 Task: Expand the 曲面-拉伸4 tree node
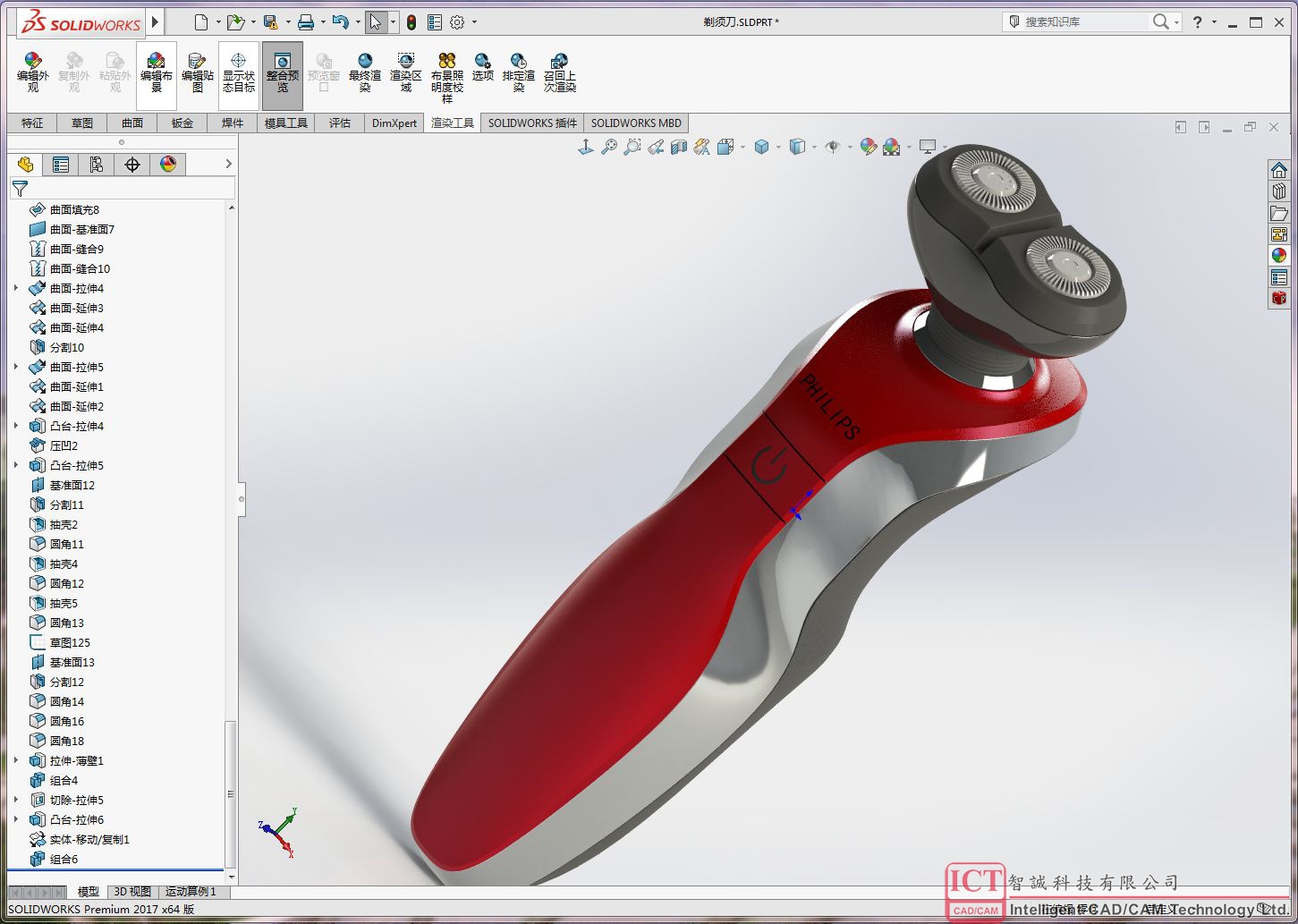[16, 288]
